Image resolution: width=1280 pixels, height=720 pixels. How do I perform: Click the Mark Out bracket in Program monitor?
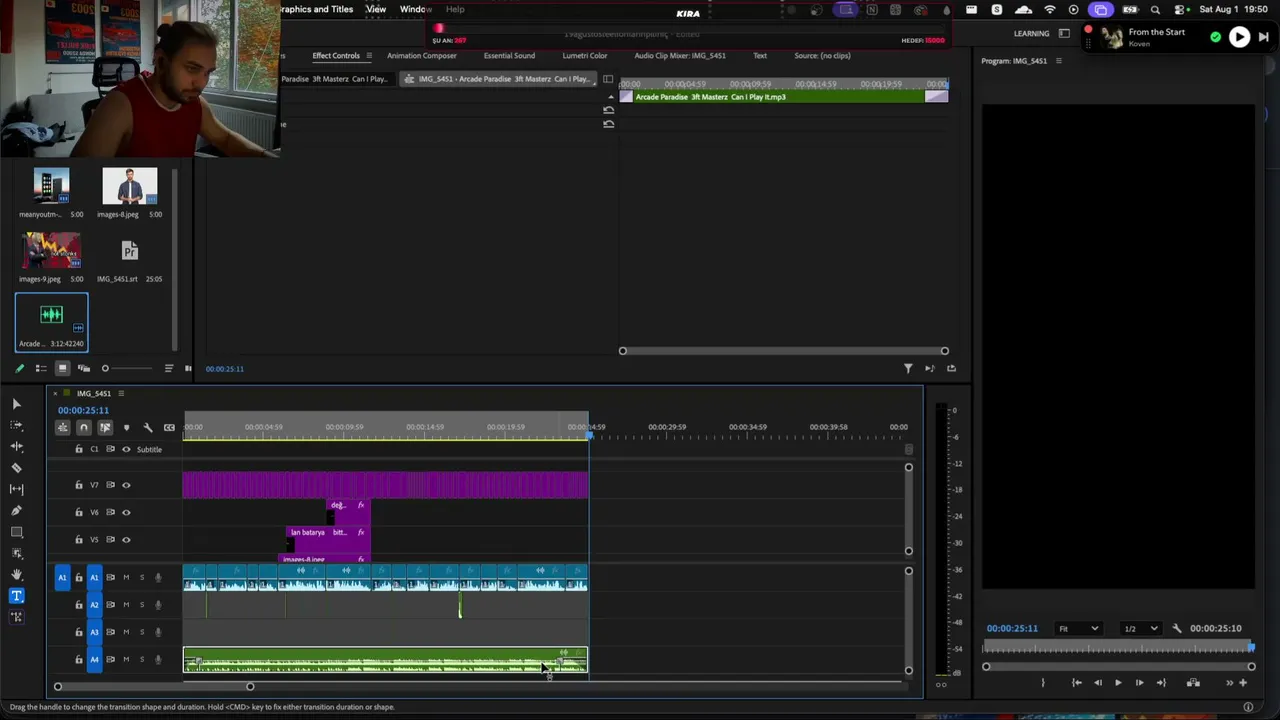click(1043, 683)
